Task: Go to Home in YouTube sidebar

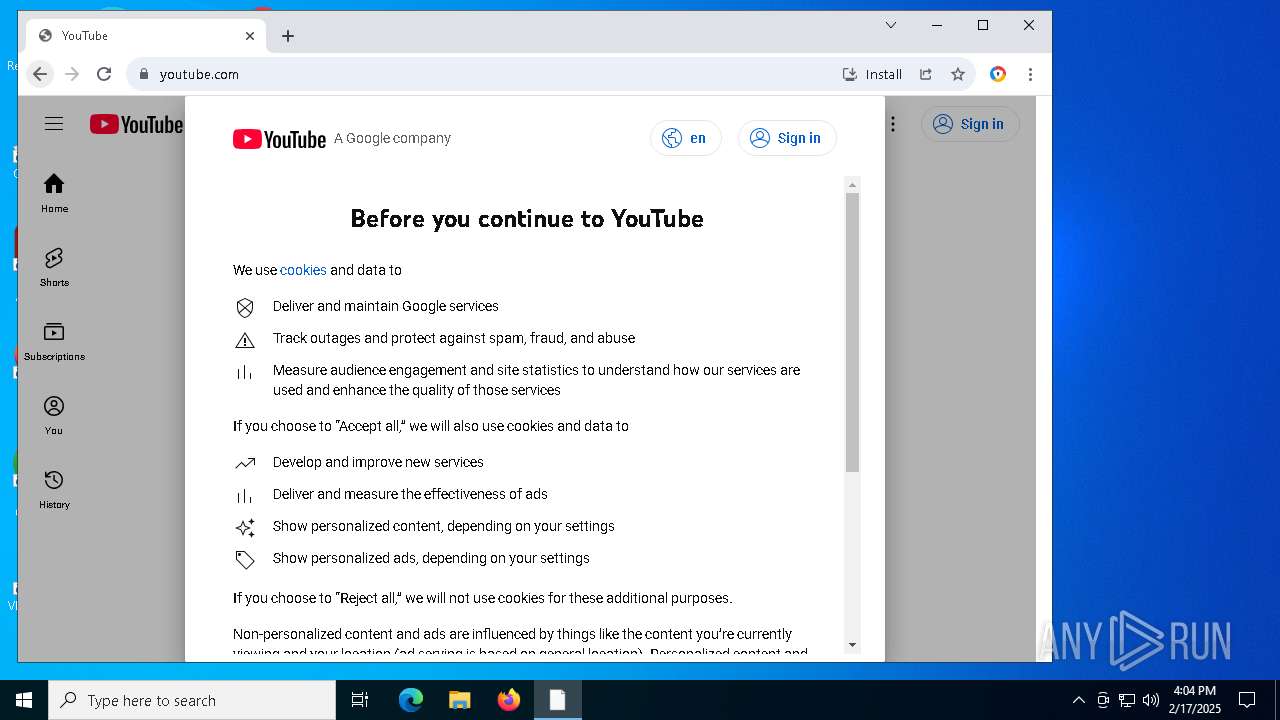Action: tap(54, 193)
